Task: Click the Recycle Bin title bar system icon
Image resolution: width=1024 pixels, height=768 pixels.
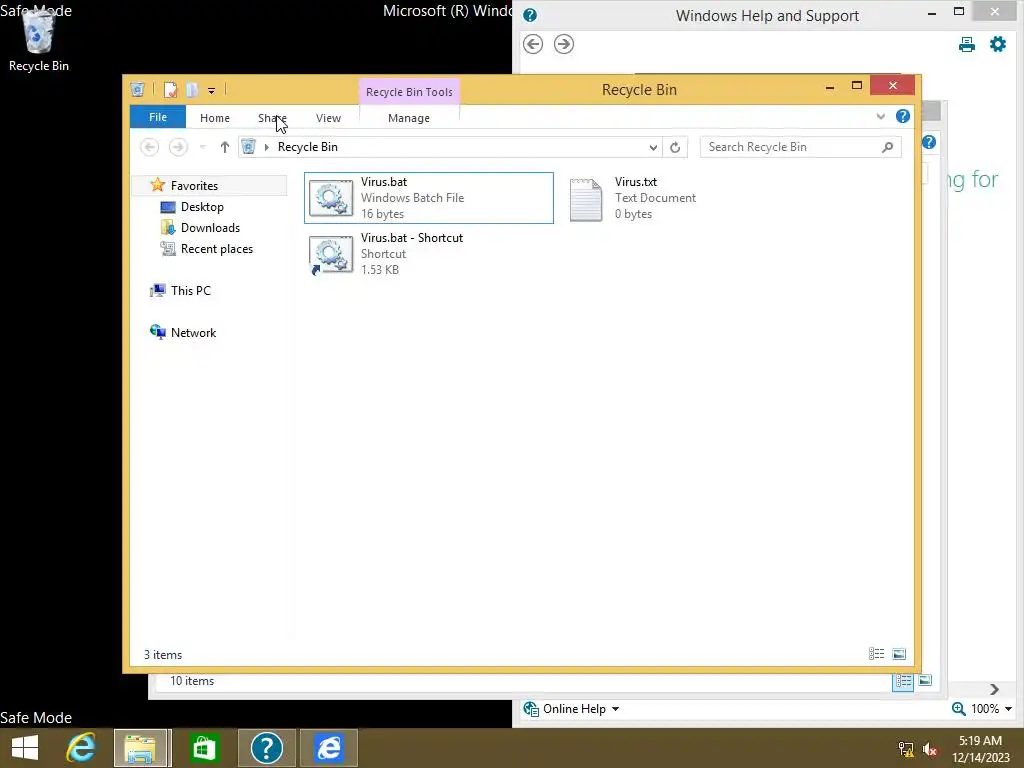Action: coord(137,90)
